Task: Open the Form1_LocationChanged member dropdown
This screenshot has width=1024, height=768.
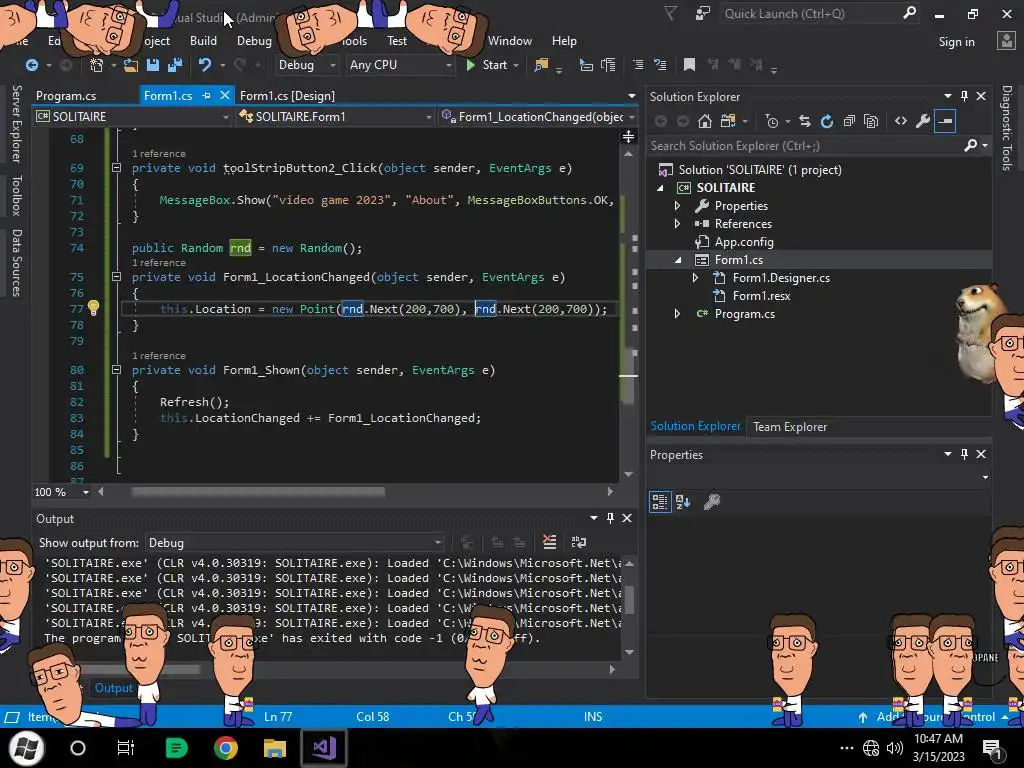Action: (x=538, y=117)
